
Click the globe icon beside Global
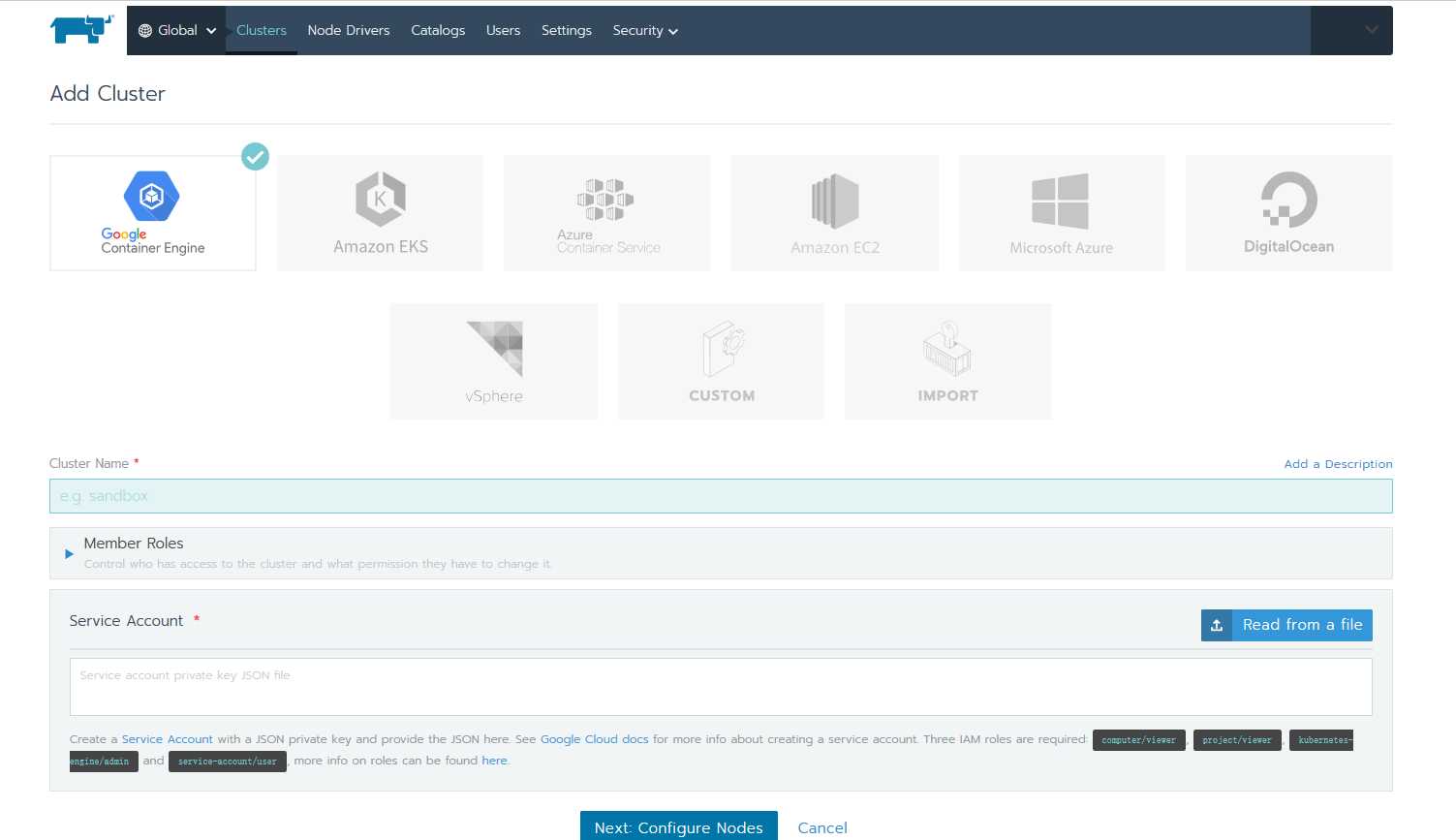click(x=145, y=30)
